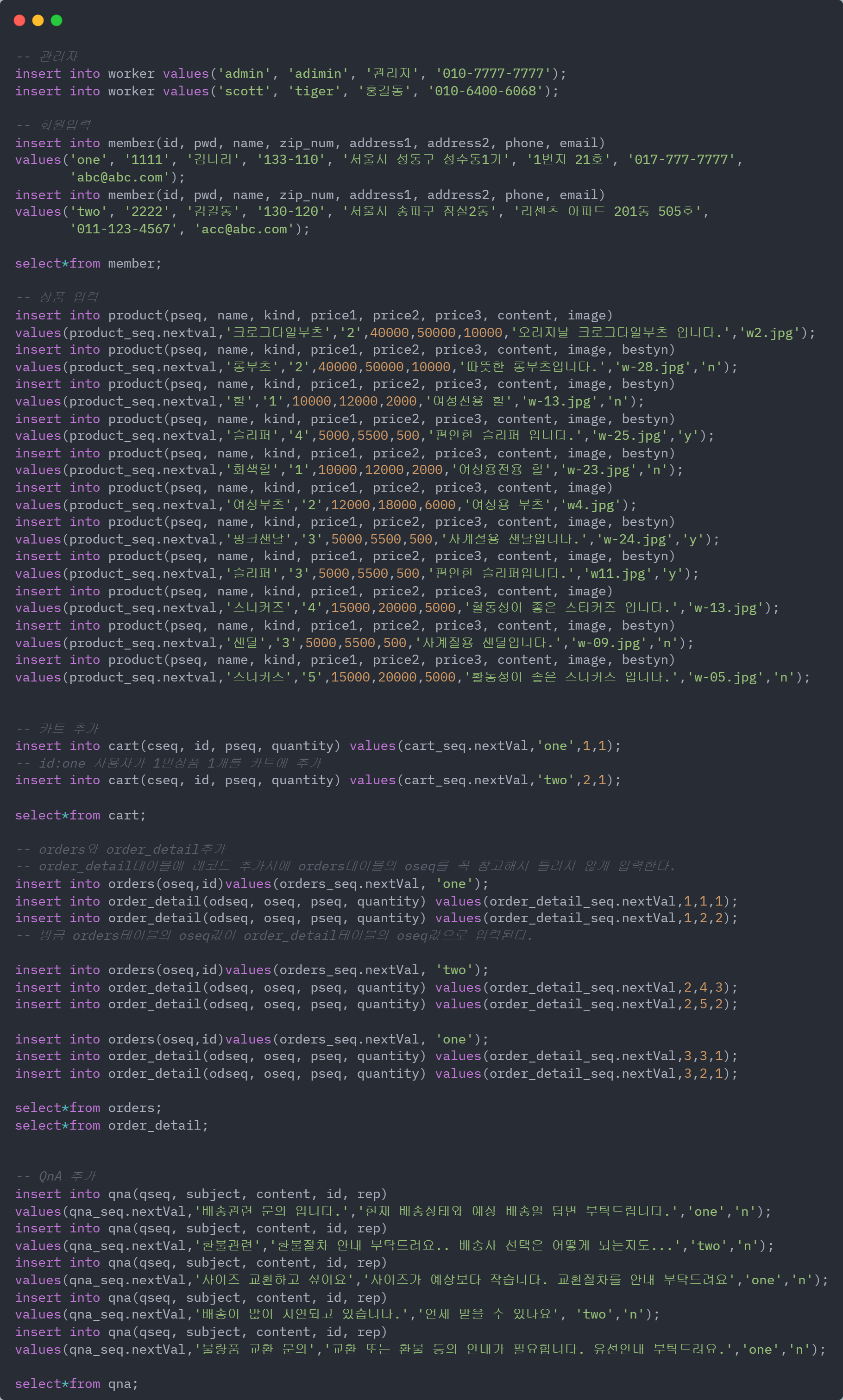Click the 'scott' string value

point(244,91)
